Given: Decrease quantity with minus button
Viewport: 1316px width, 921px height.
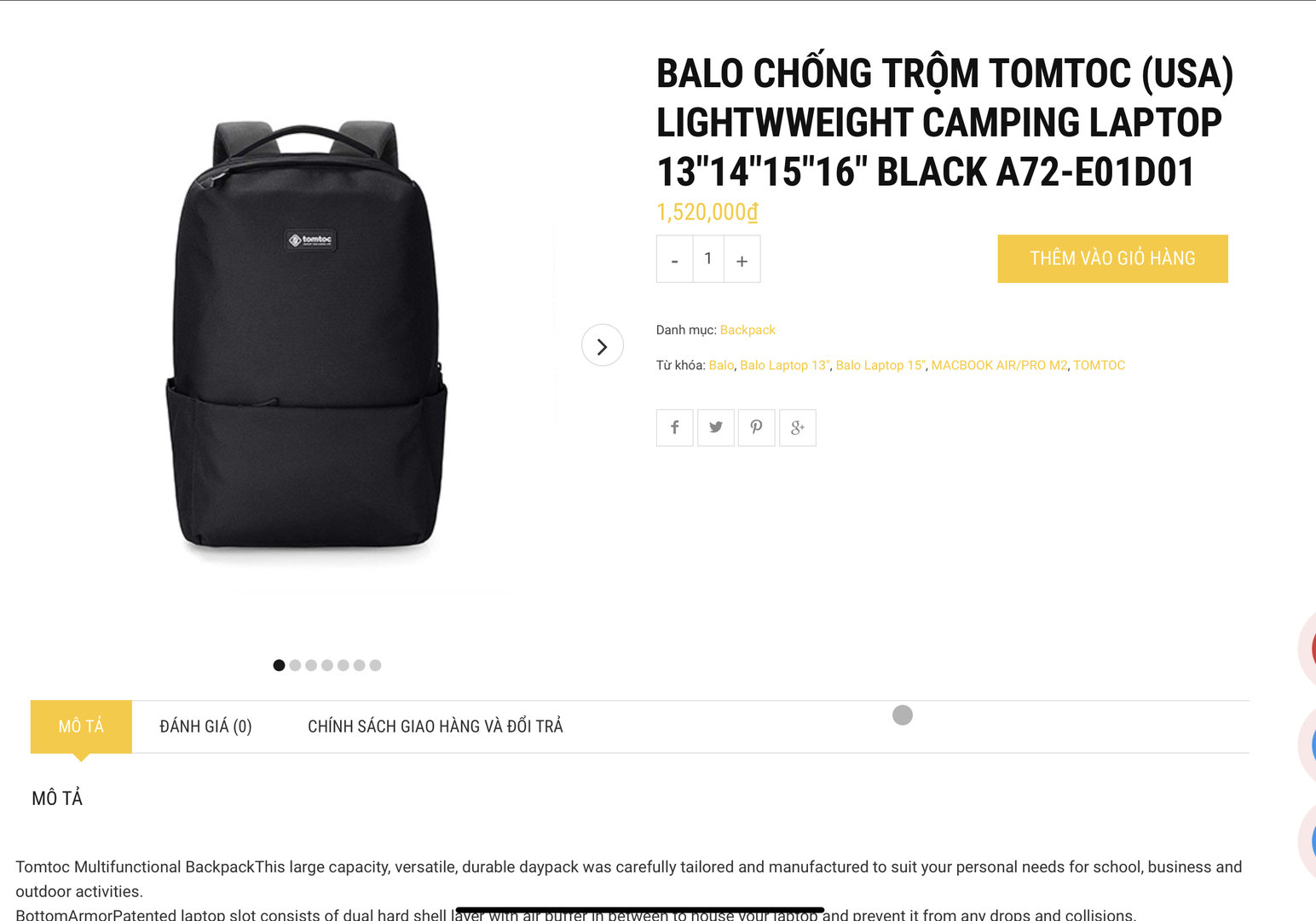Looking at the screenshot, I should (x=674, y=259).
